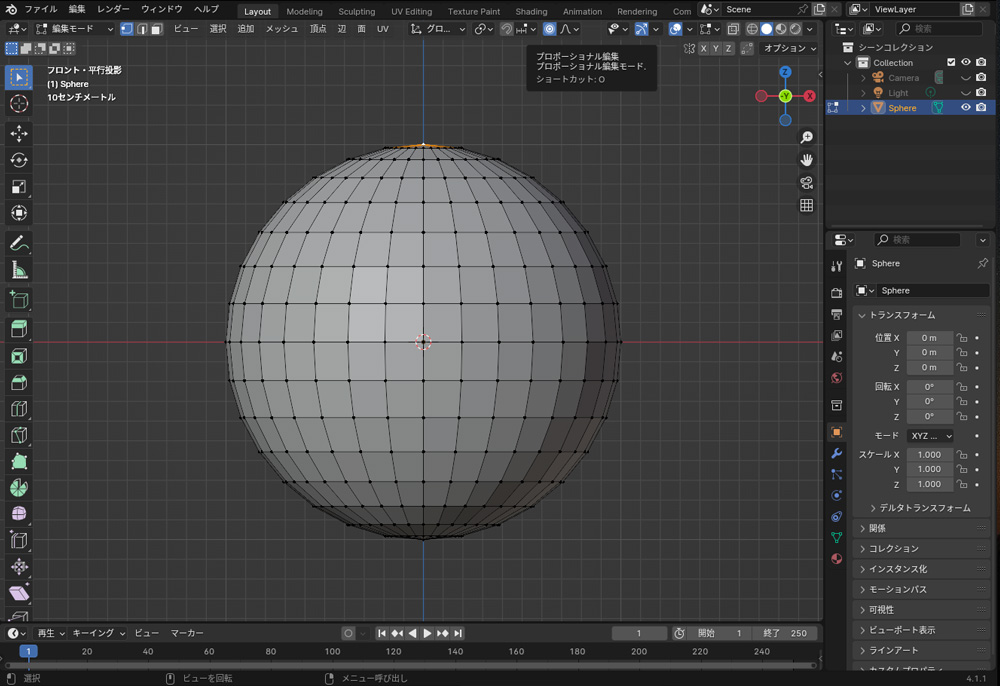
Task: Toggle the camera view icon
Action: 806,182
